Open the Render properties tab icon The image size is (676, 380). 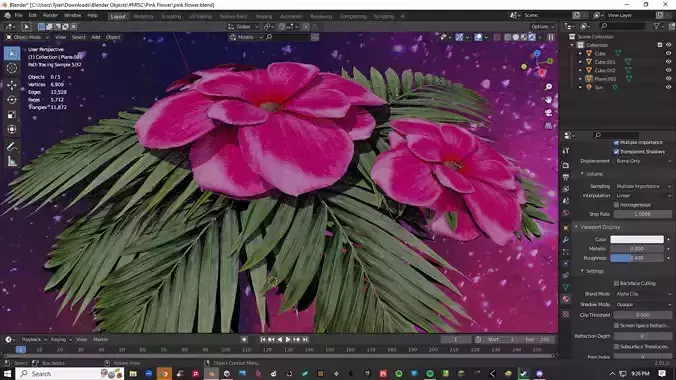[566, 165]
